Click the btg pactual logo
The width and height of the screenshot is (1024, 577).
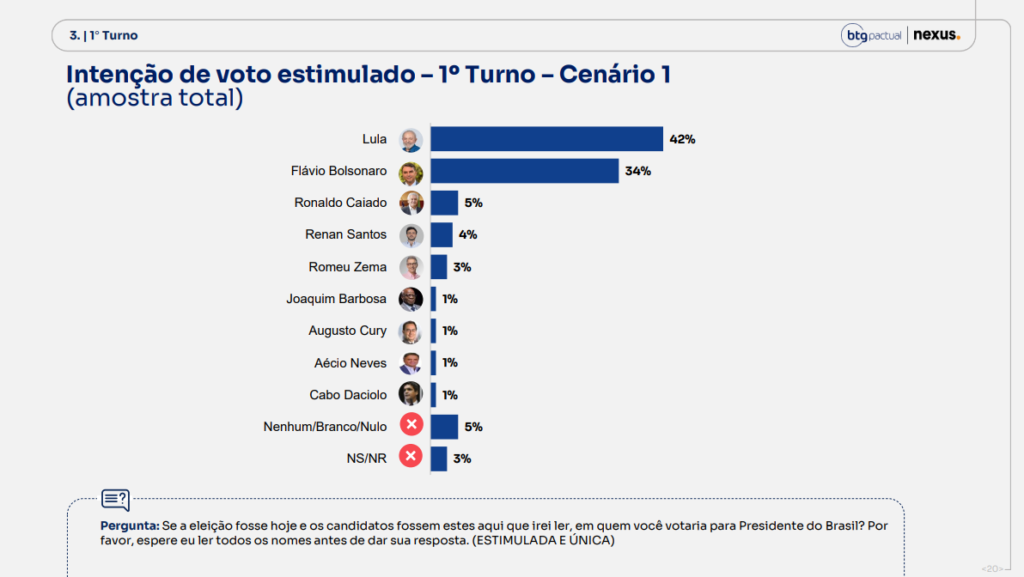pyautogui.click(x=871, y=35)
